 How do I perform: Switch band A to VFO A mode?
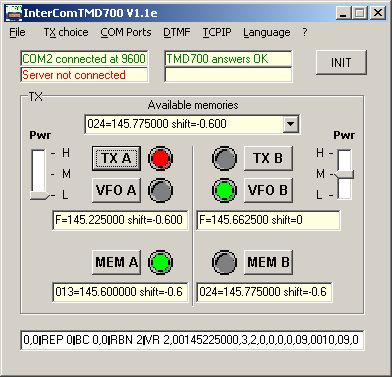pos(116,190)
